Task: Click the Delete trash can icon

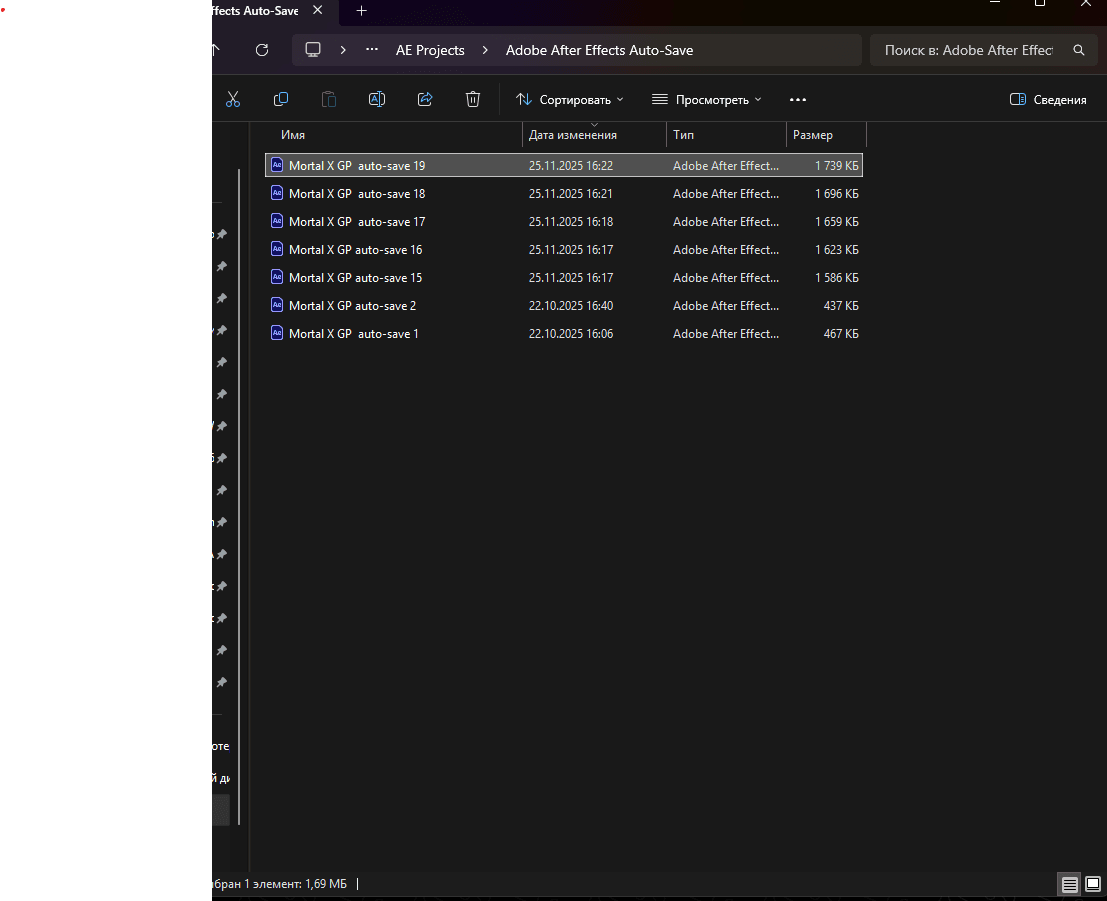Action: click(x=473, y=99)
